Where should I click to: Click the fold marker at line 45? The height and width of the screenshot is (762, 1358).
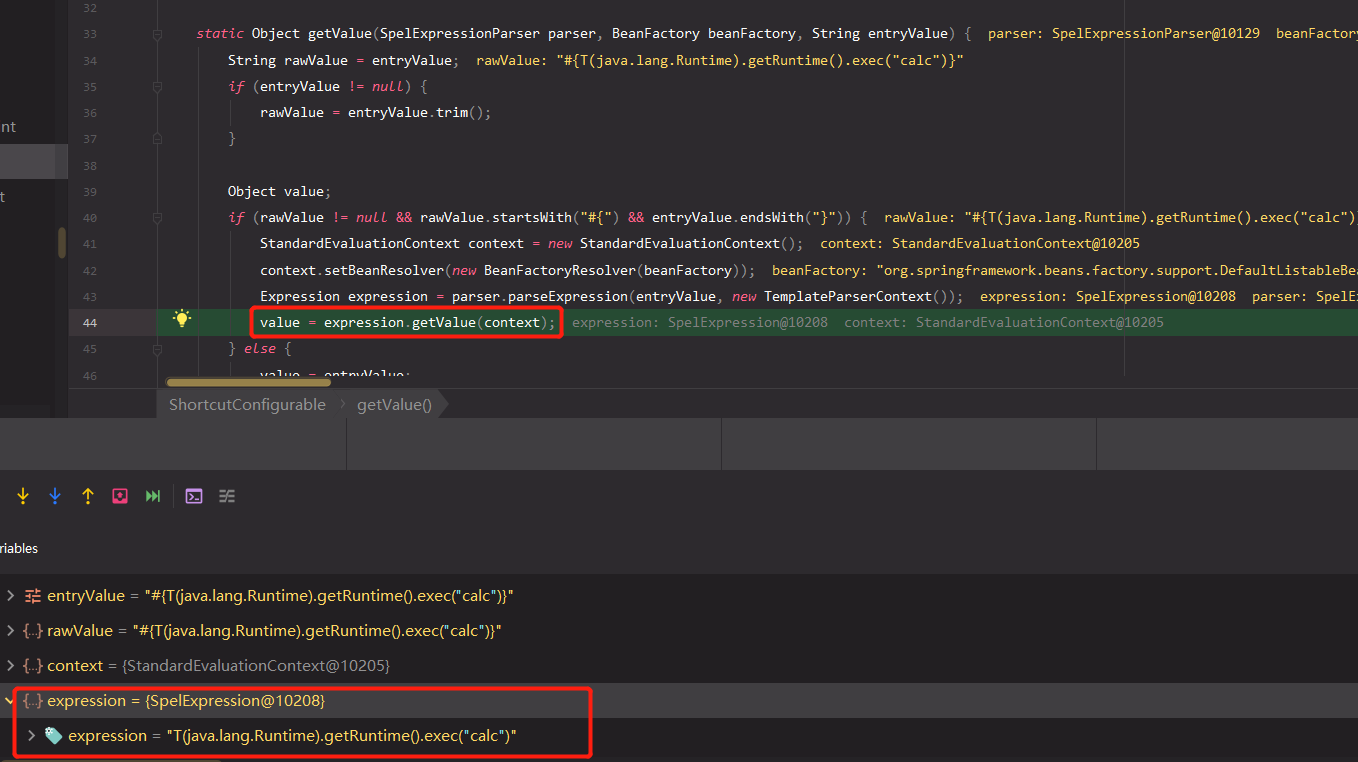click(157, 349)
